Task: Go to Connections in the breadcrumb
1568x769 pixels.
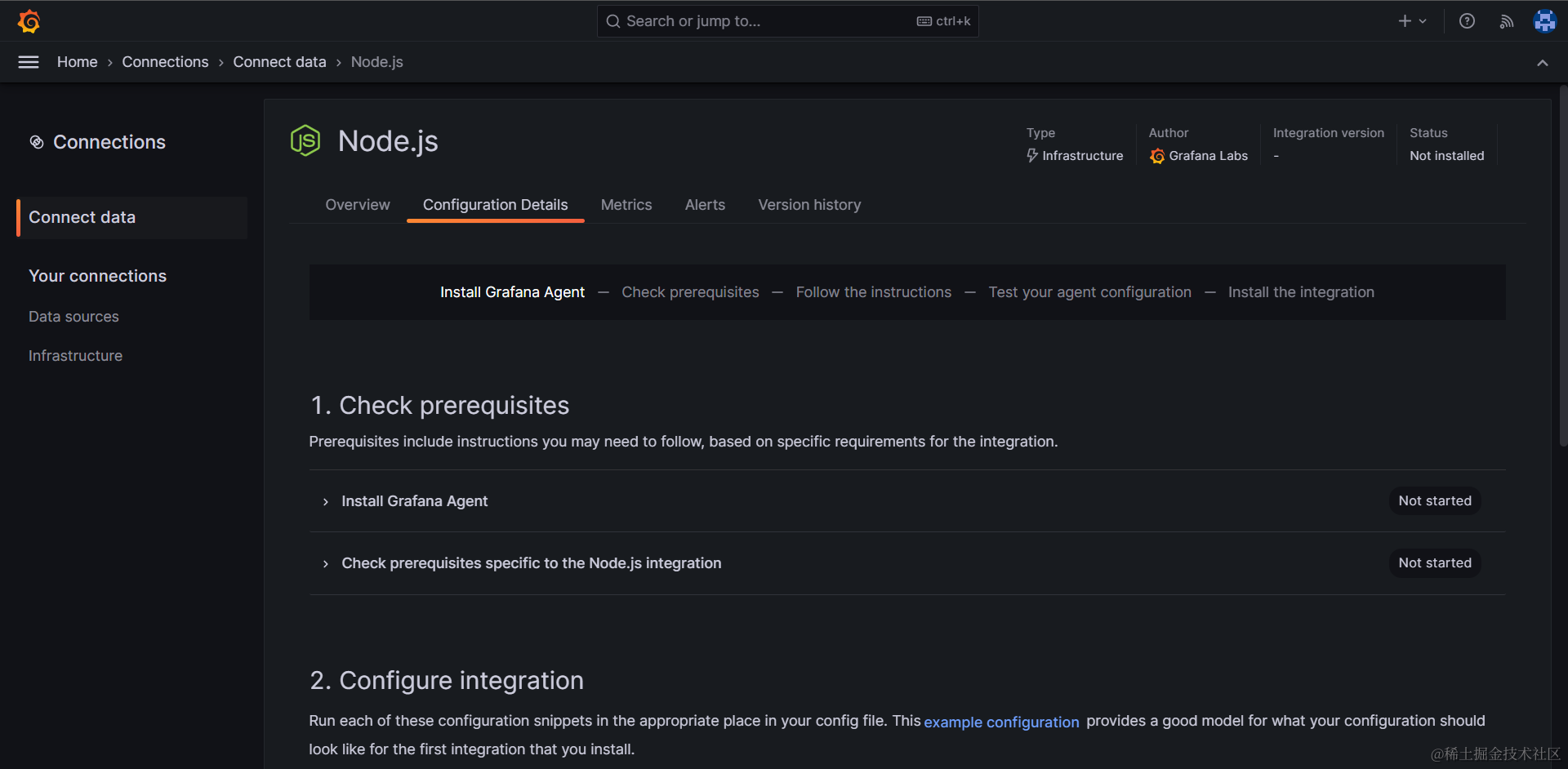Action: coord(165,62)
